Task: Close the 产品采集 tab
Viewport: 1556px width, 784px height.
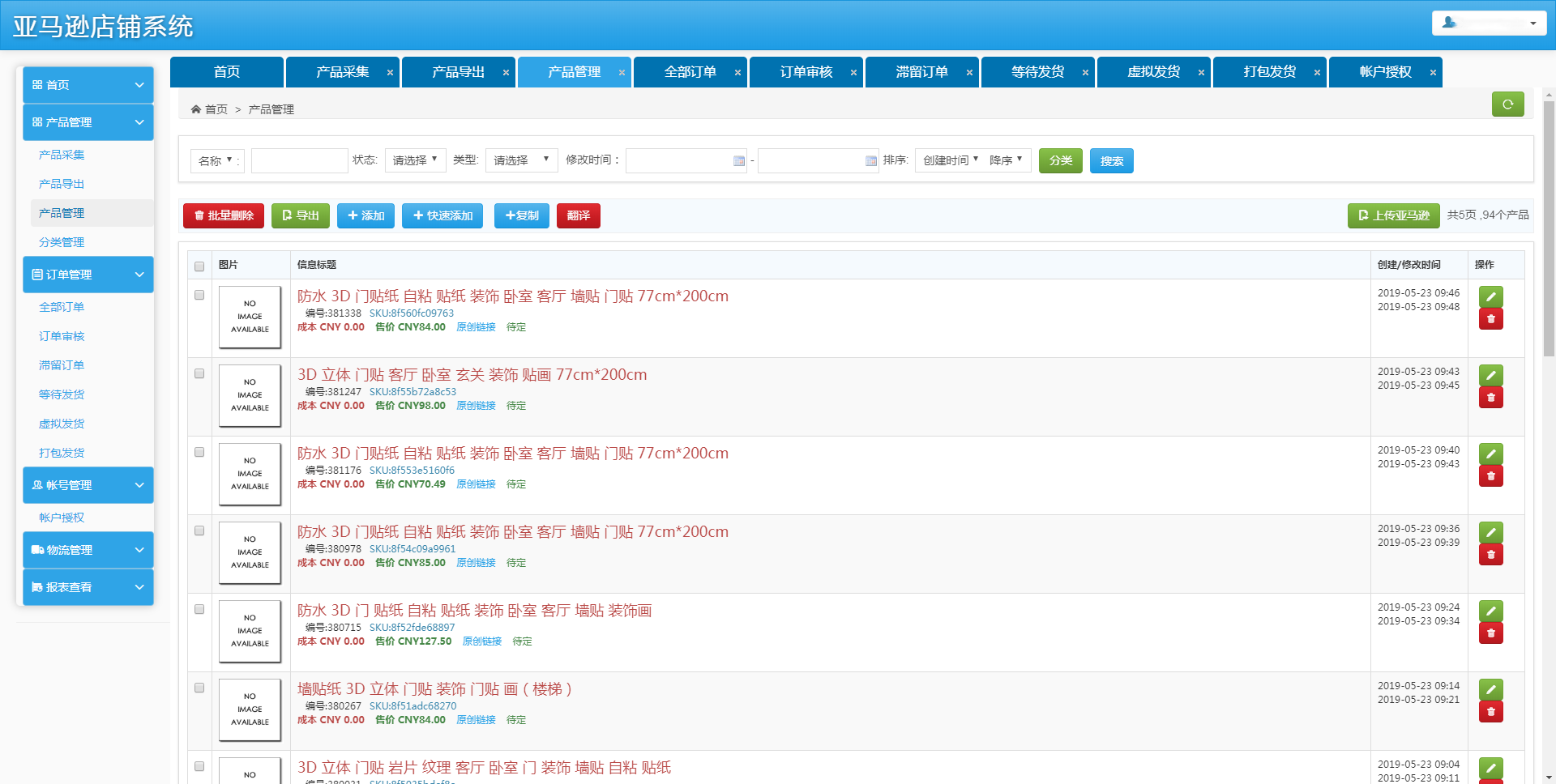Action: point(390,73)
